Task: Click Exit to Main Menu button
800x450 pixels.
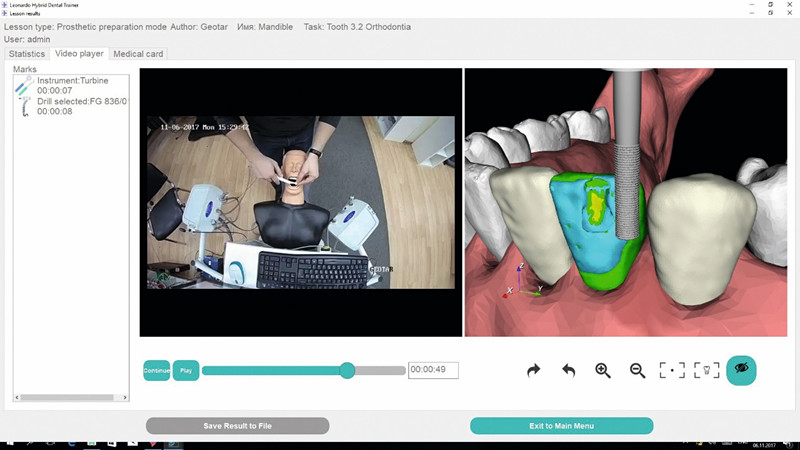Action: tap(562, 426)
